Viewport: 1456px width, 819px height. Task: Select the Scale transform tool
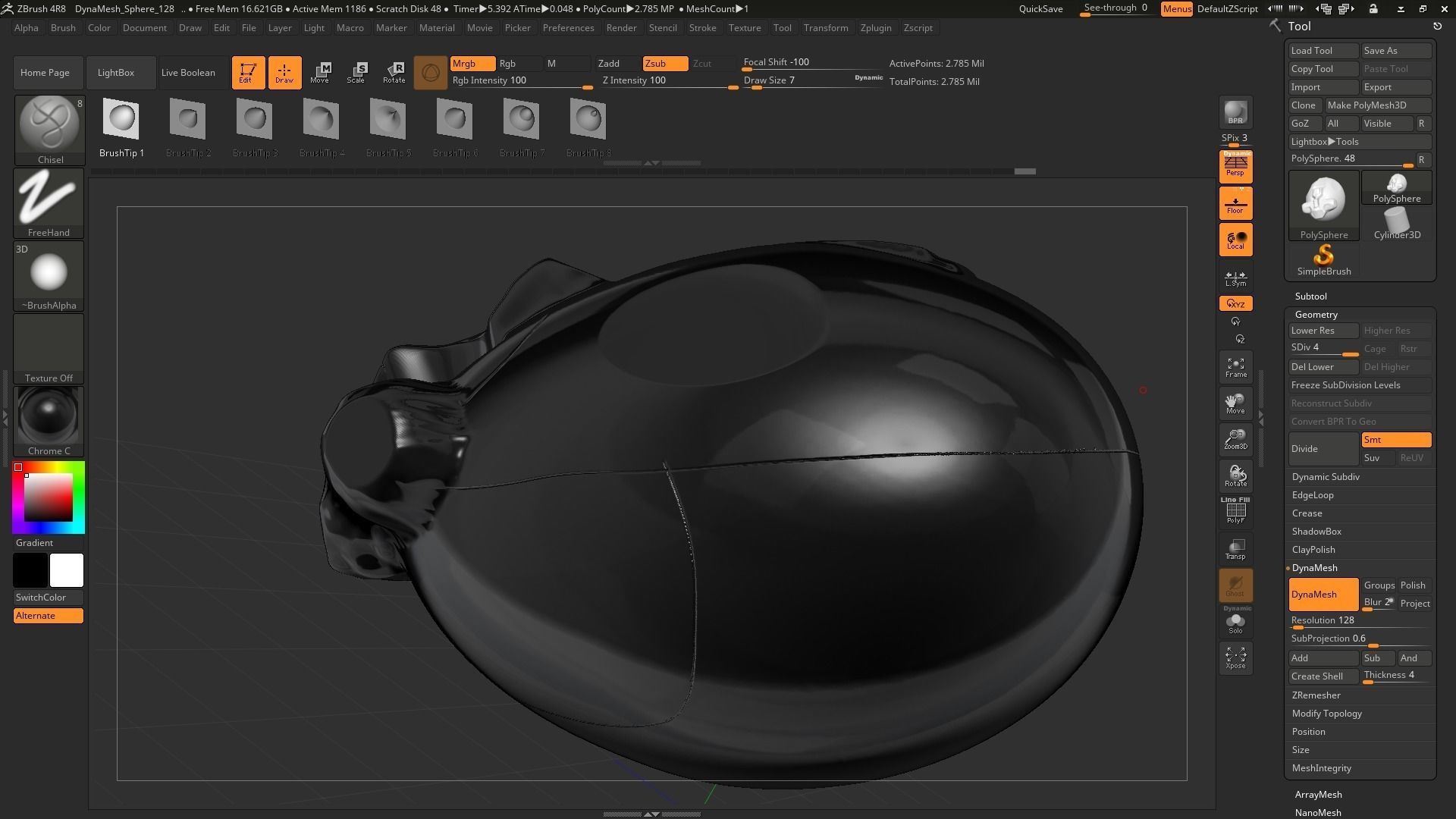(x=356, y=73)
